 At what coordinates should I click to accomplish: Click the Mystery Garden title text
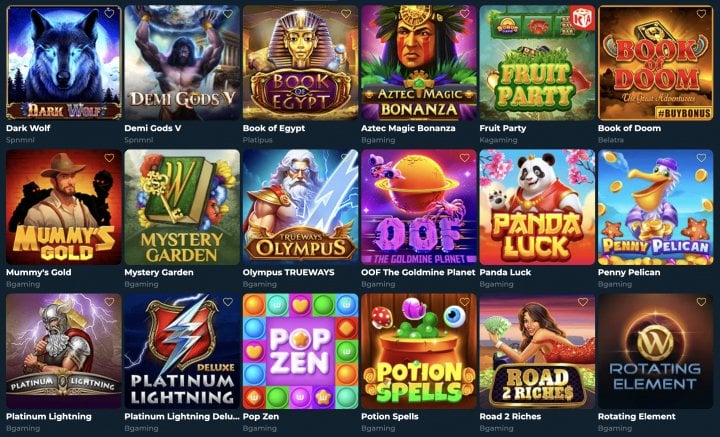click(159, 272)
